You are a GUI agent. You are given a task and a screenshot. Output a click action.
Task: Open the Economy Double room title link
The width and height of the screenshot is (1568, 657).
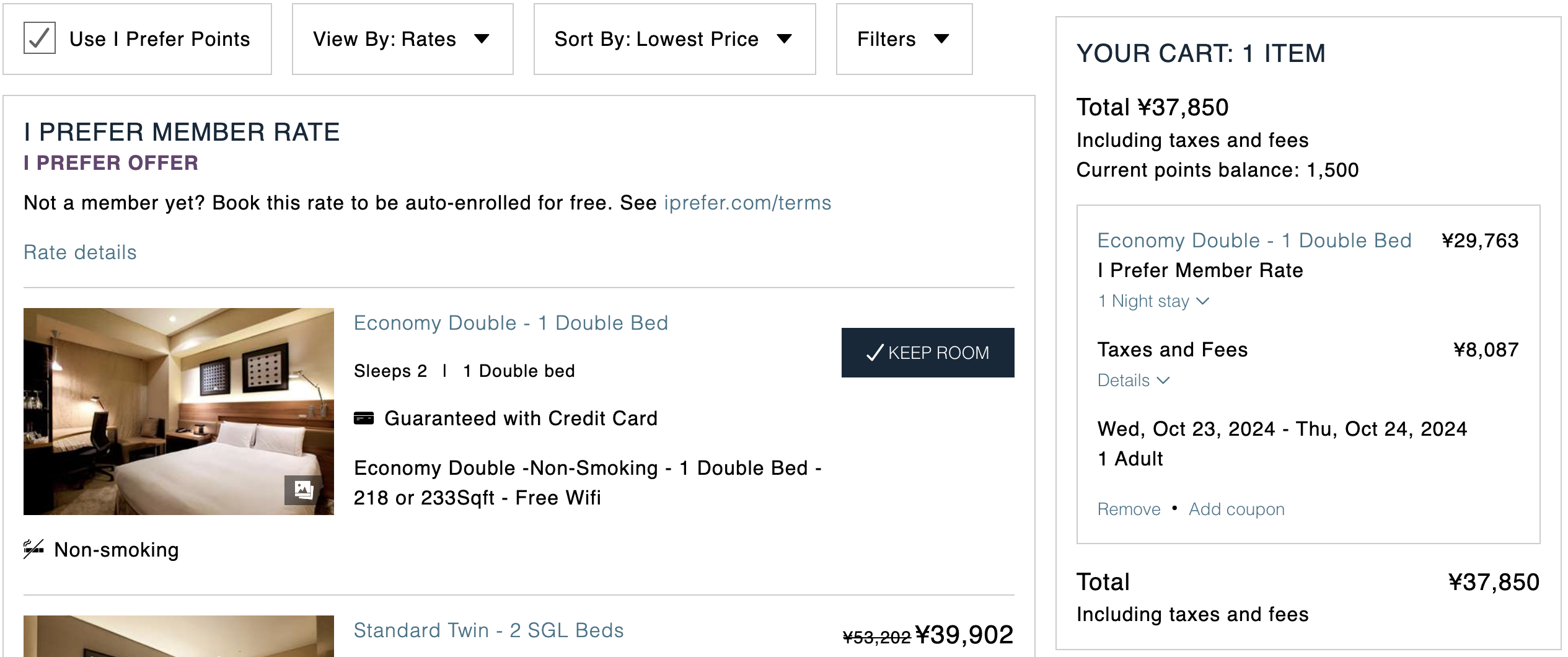pyautogui.click(x=511, y=323)
